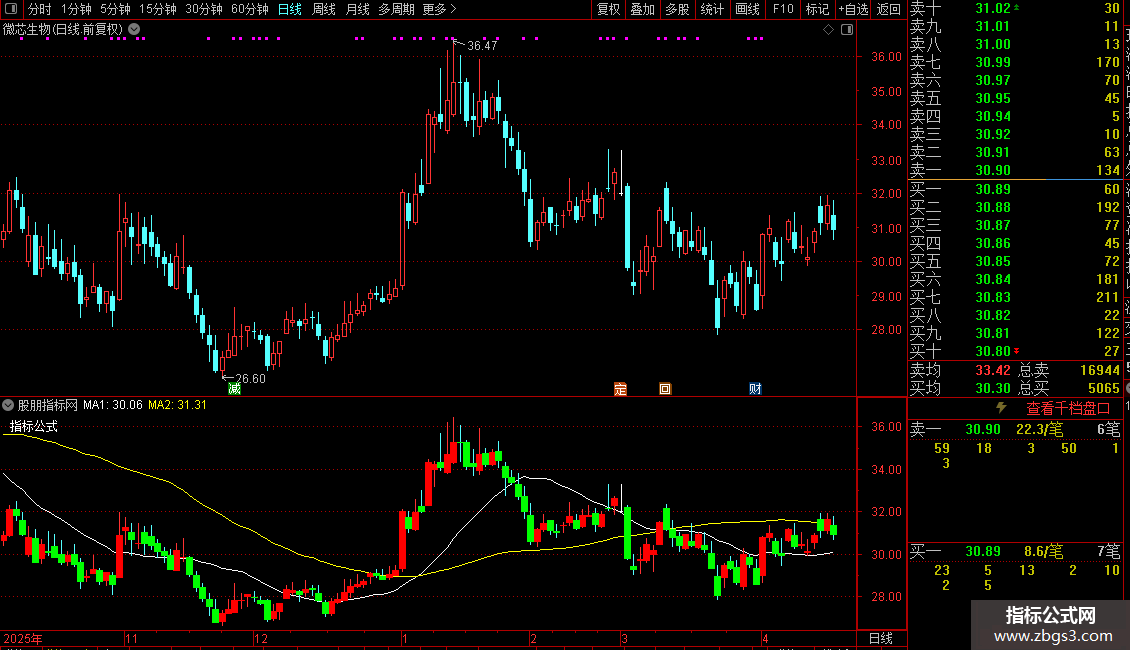The height and width of the screenshot is (650, 1130).
Task: Click the blue 财 event marker
Action: pyautogui.click(x=755, y=388)
